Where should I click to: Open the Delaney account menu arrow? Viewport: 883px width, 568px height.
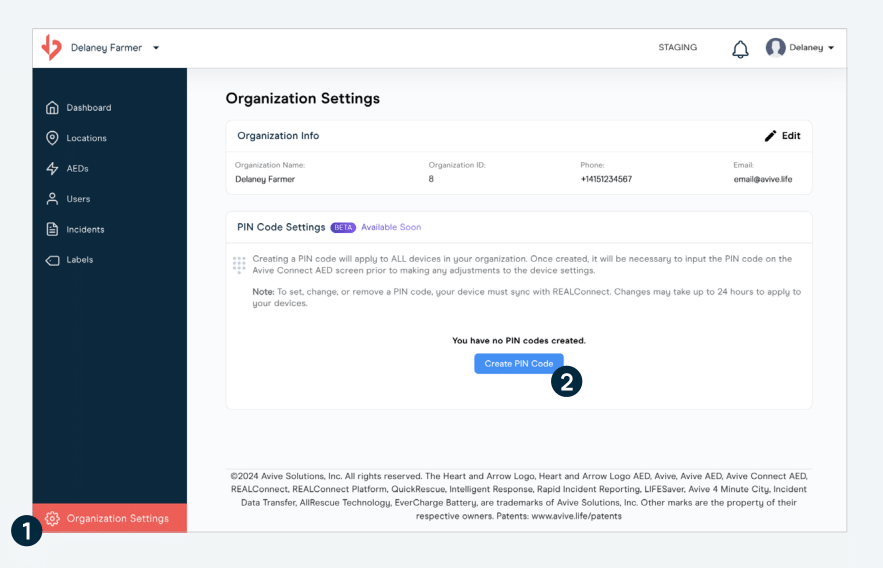831,48
